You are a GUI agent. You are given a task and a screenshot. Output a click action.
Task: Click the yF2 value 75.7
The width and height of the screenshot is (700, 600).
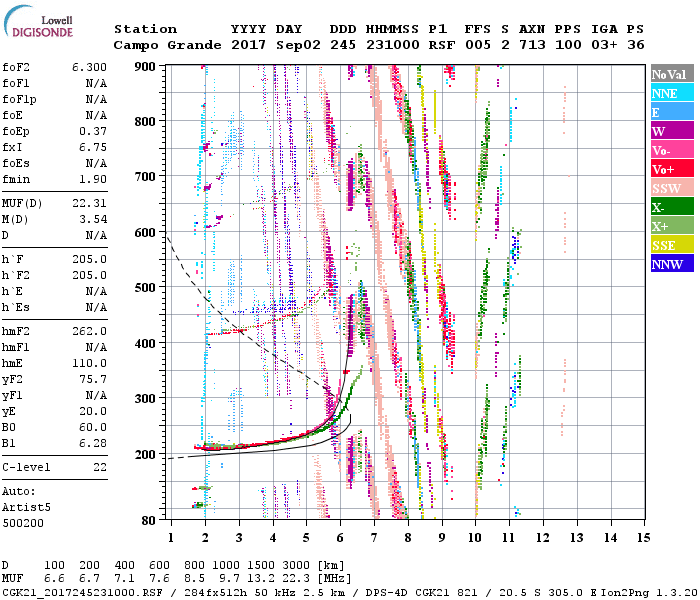pos(93,379)
